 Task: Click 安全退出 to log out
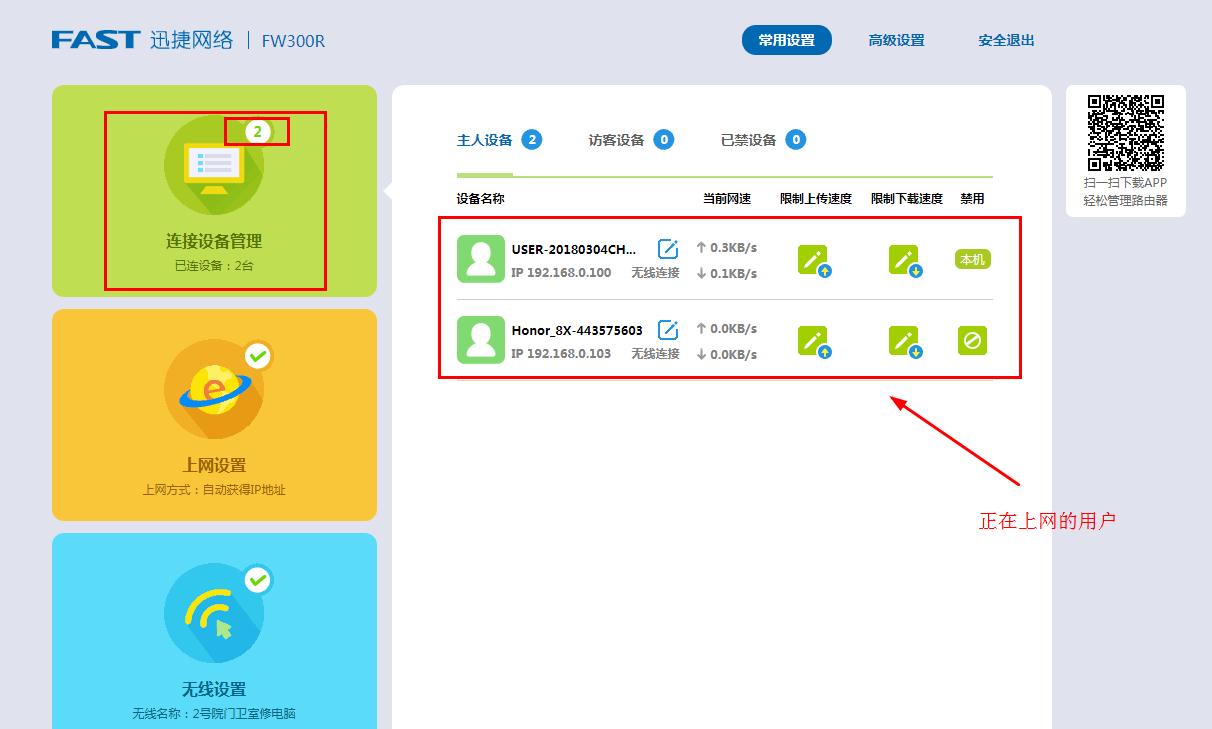pyautogui.click(x=1005, y=40)
